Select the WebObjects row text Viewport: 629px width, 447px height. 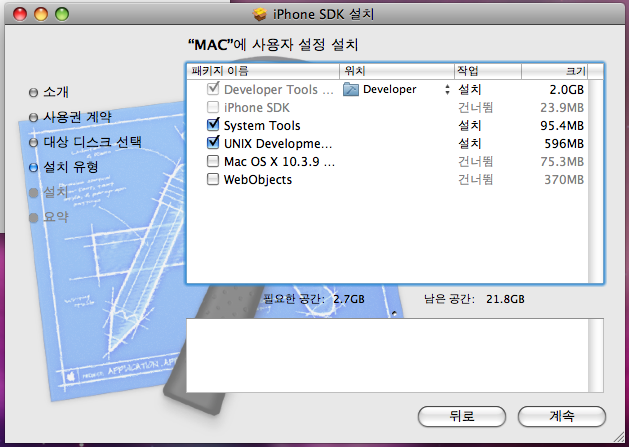click(x=258, y=180)
